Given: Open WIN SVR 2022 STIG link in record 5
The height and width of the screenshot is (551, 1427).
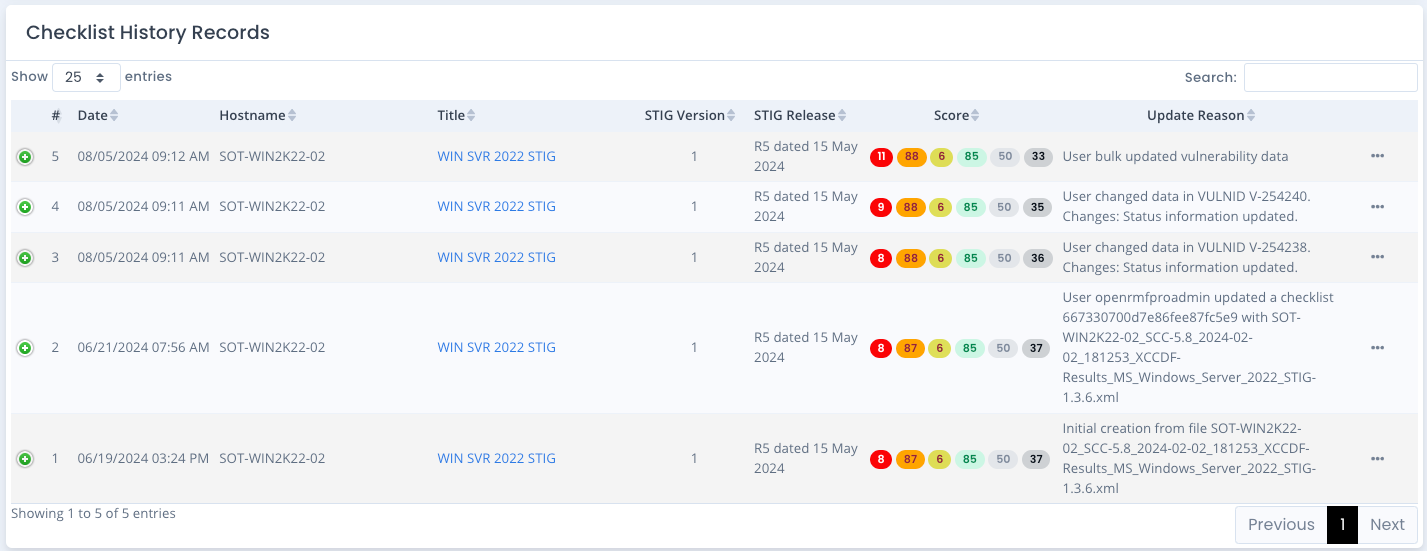Looking at the screenshot, I should 496,156.
